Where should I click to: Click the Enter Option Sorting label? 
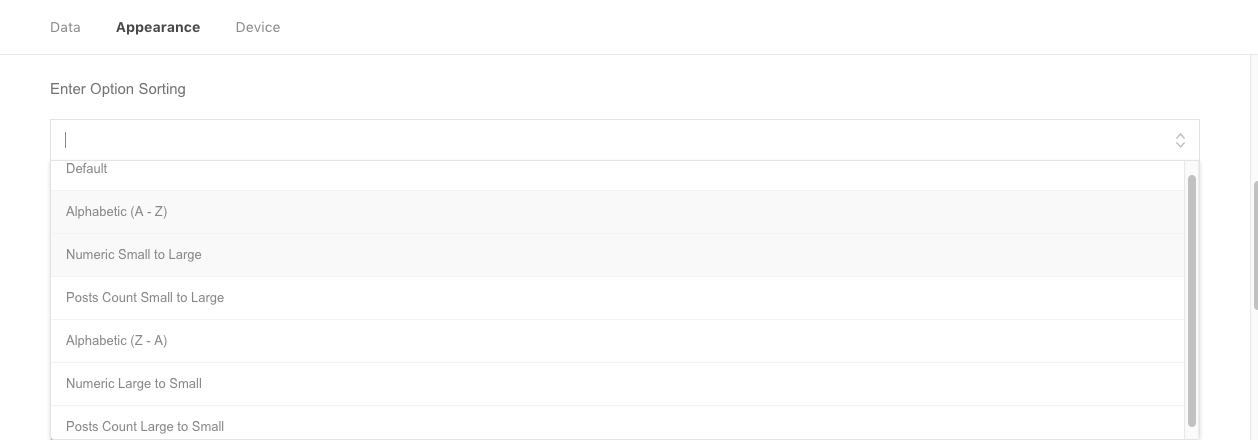(x=118, y=89)
